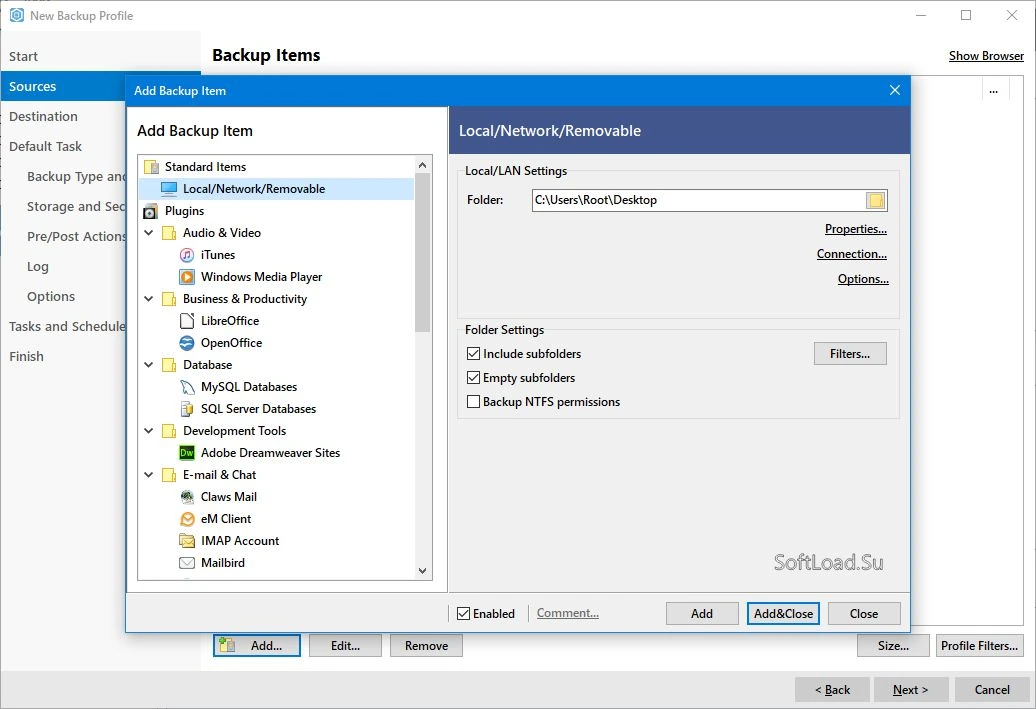The height and width of the screenshot is (709, 1036).
Task: Open the Destination wizard step
Action: (44, 116)
